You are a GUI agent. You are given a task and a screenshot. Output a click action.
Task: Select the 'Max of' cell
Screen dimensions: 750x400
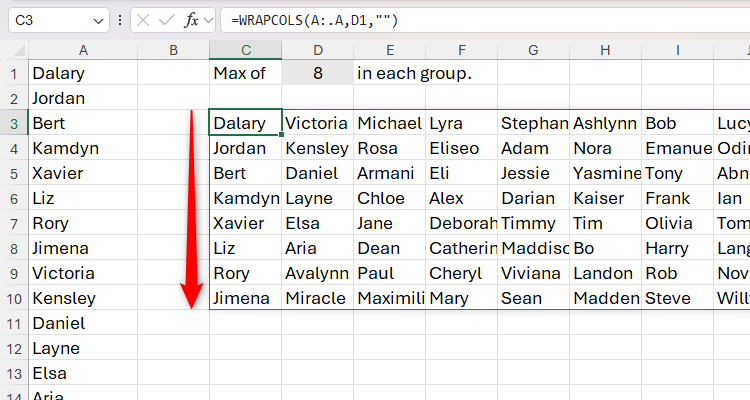pos(245,73)
